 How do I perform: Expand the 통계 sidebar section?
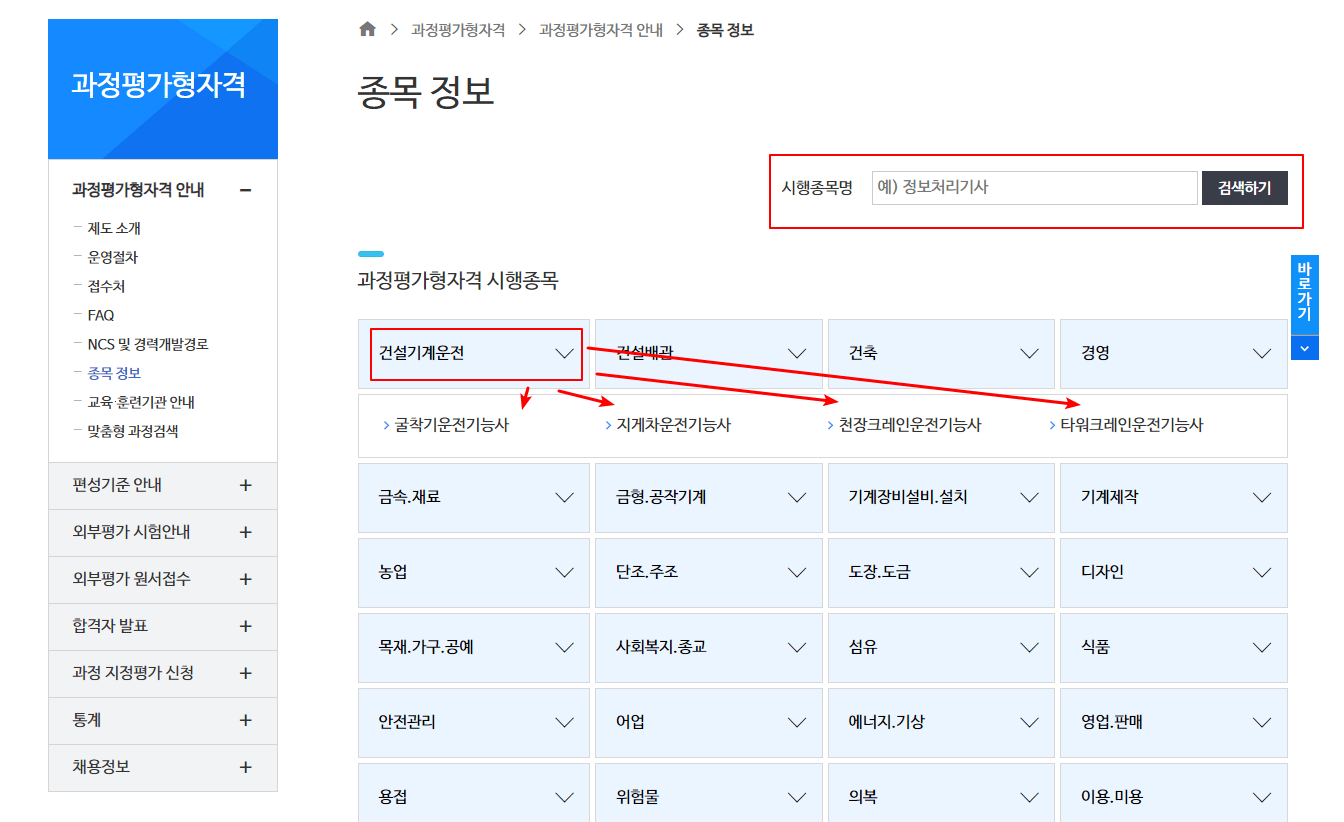(x=163, y=720)
